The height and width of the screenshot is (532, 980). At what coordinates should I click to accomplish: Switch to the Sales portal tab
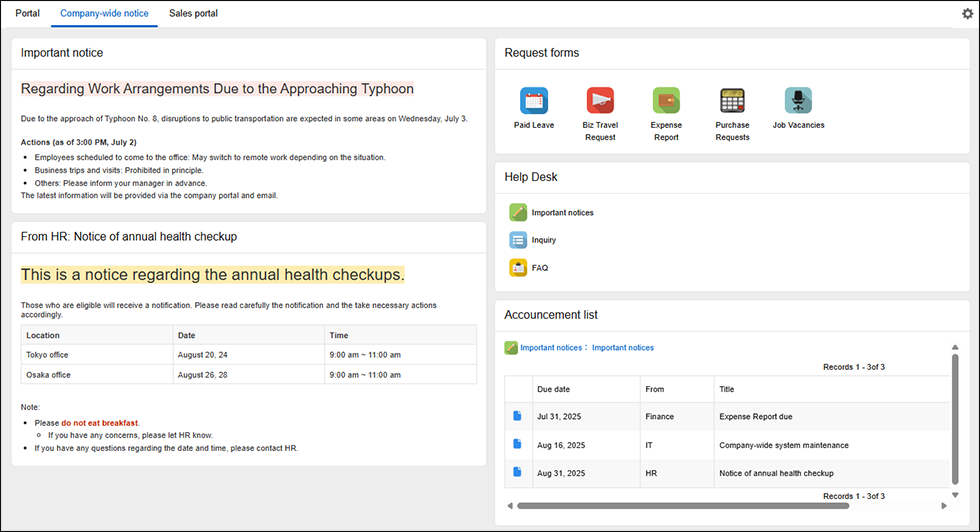coord(193,14)
